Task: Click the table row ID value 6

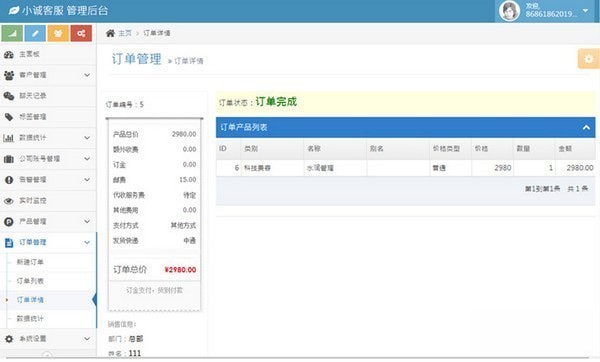Action: [236, 168]
